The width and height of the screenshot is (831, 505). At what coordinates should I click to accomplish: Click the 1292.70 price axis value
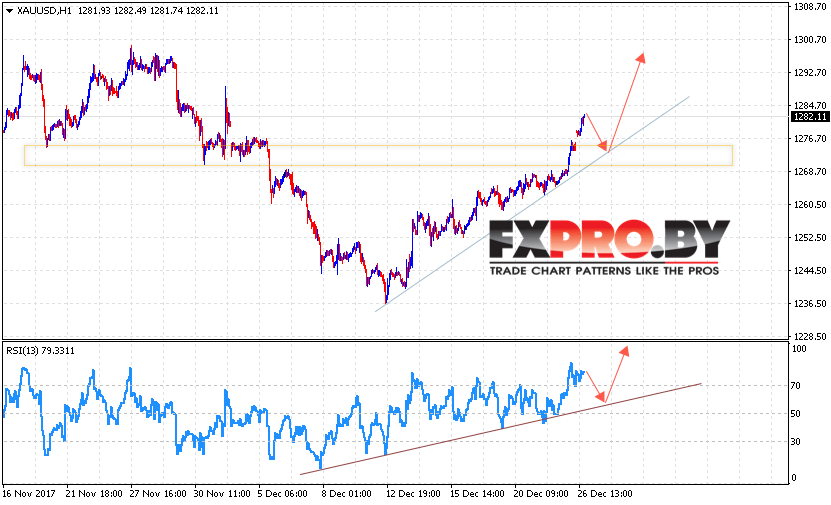coord(810,73)
